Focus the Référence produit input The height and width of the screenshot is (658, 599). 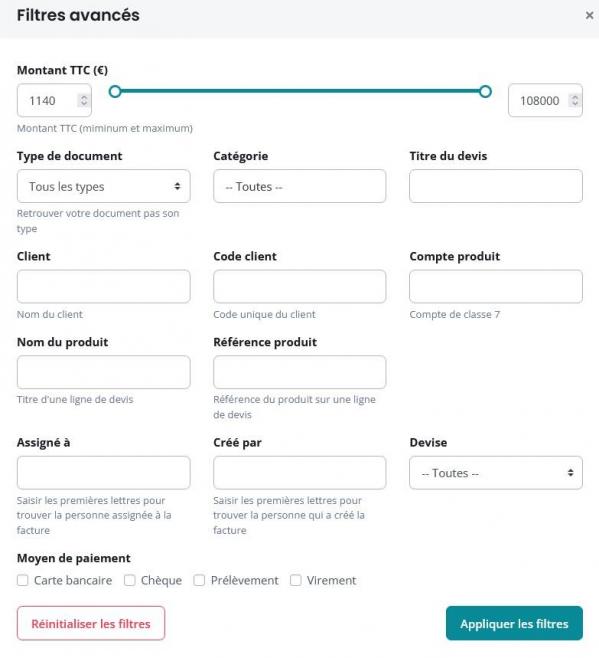pos(299,372)
